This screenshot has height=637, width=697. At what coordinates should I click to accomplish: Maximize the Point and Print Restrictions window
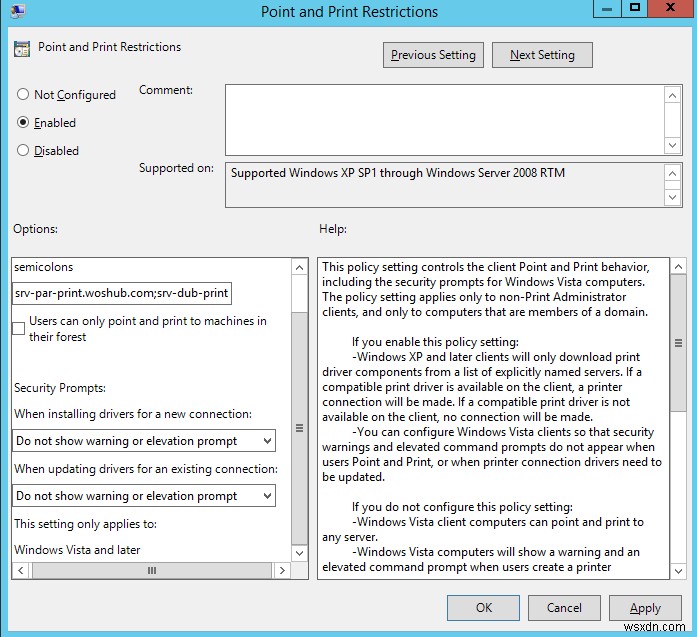(x=634, y=9)
